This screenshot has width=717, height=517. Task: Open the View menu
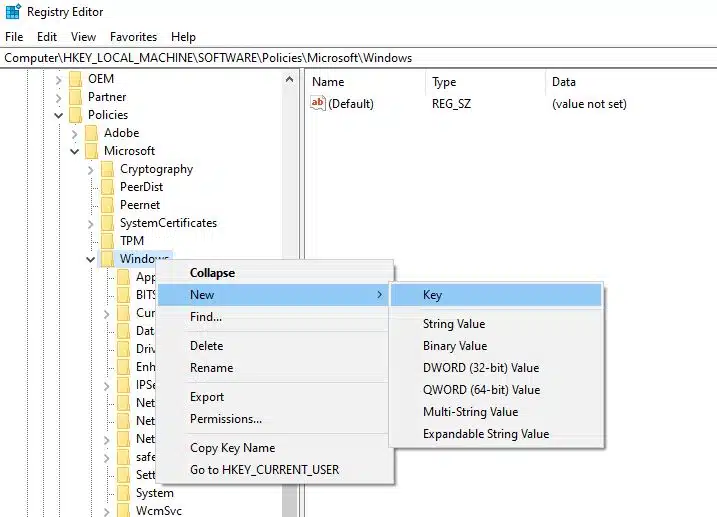pyautogui.click(x=83, y=37)
